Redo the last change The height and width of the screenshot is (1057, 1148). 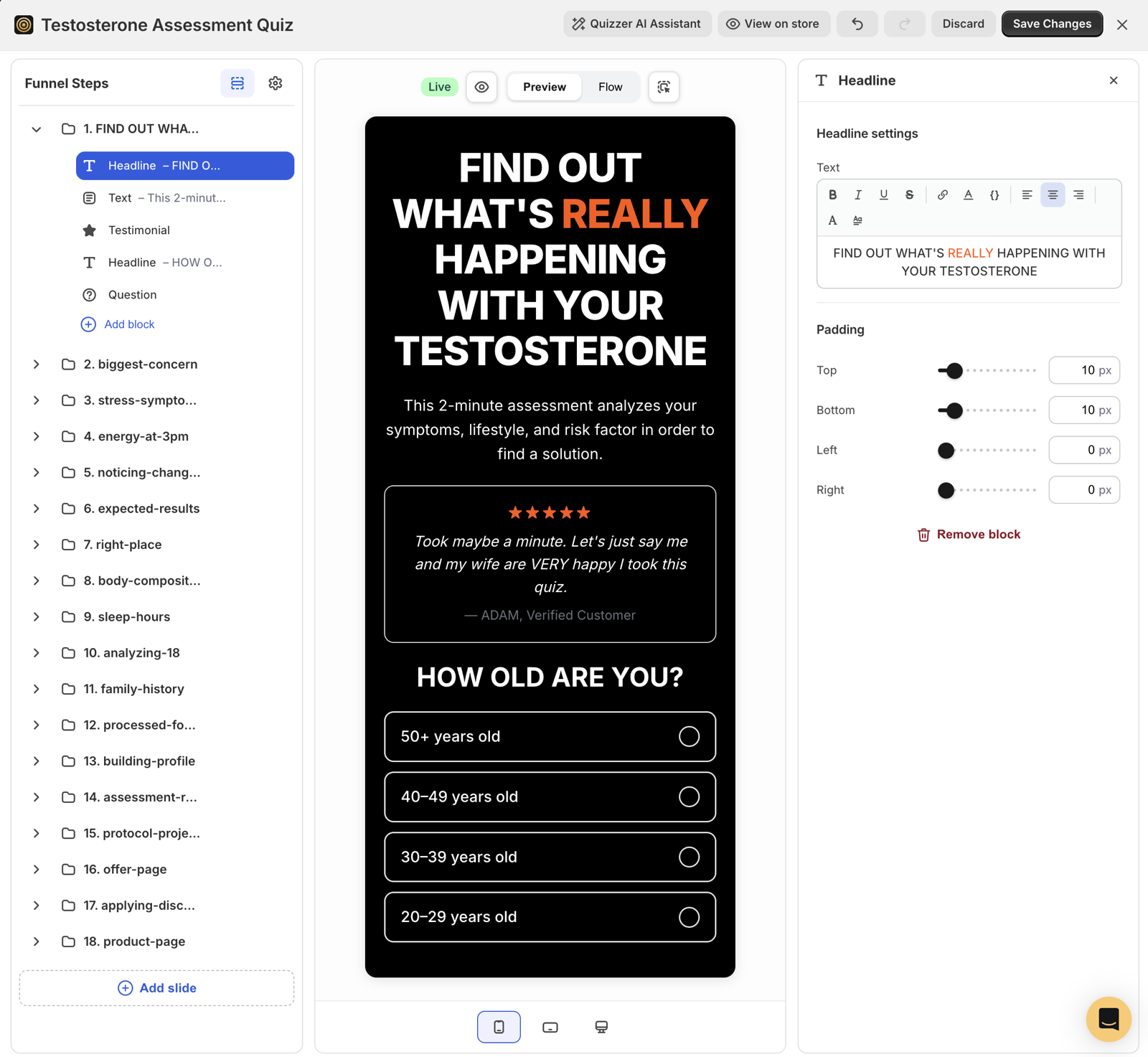pos(905,24)
